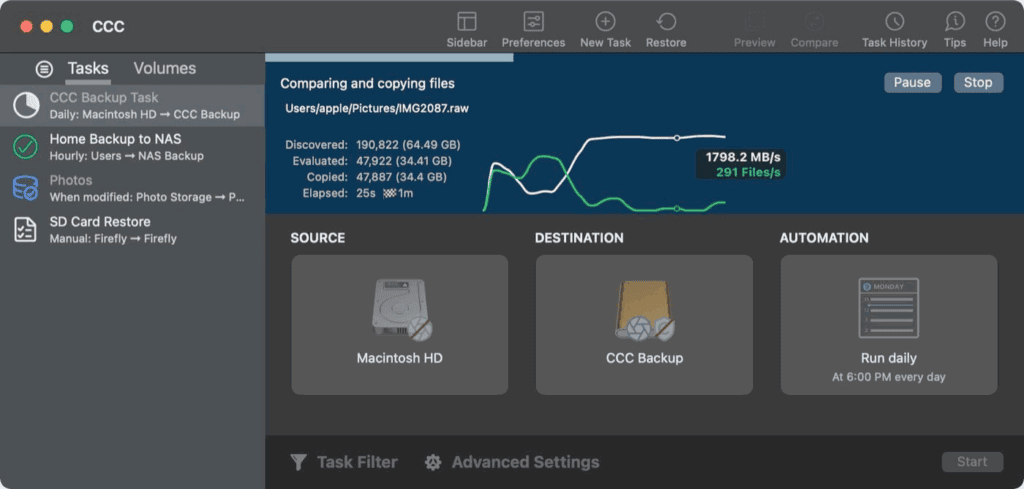1024x489 pixels.
Task: Open the Macintosh HD source selector
Action: 399,324
